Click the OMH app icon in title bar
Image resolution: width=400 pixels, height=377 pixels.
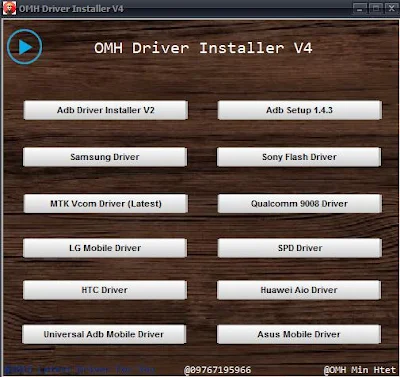[9, 8]
